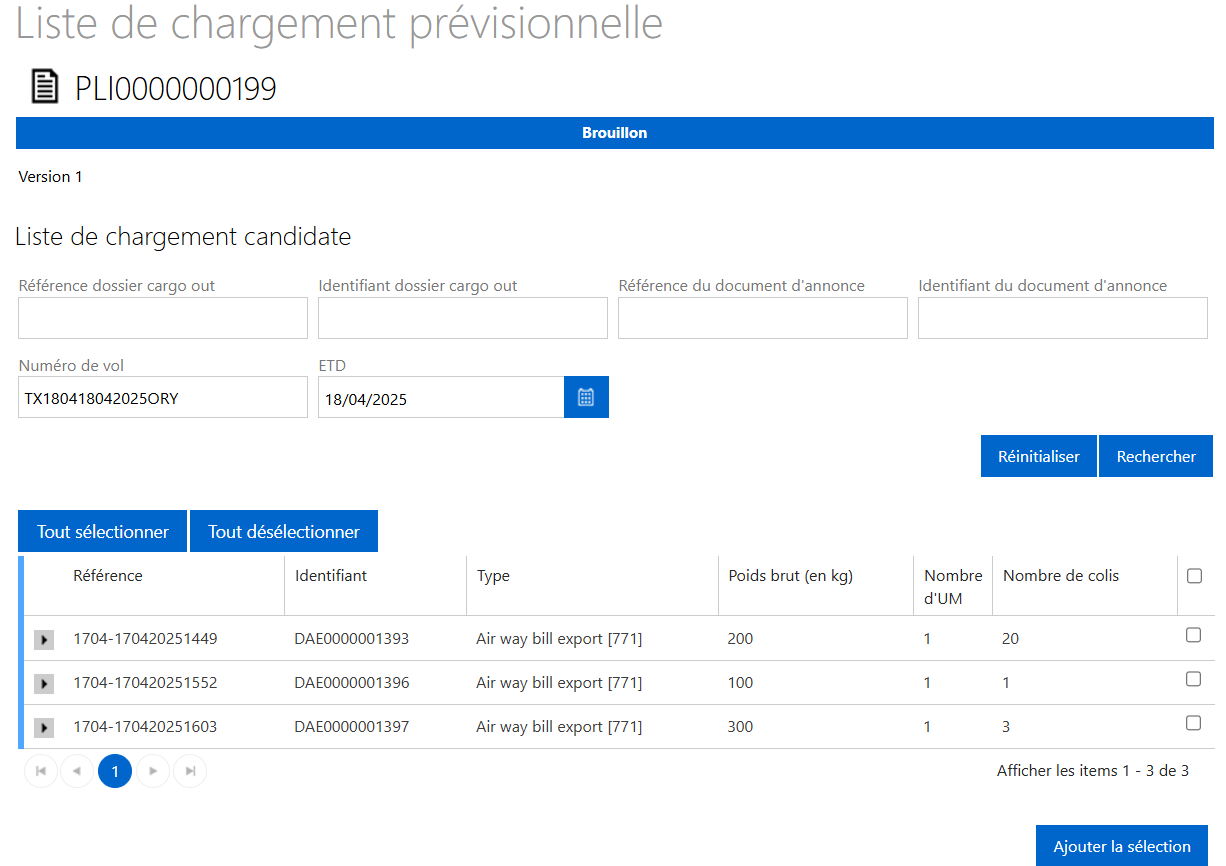The image size is (1226, 866).
Task: Click Tout désélectionner
Action: pos(284,532)
